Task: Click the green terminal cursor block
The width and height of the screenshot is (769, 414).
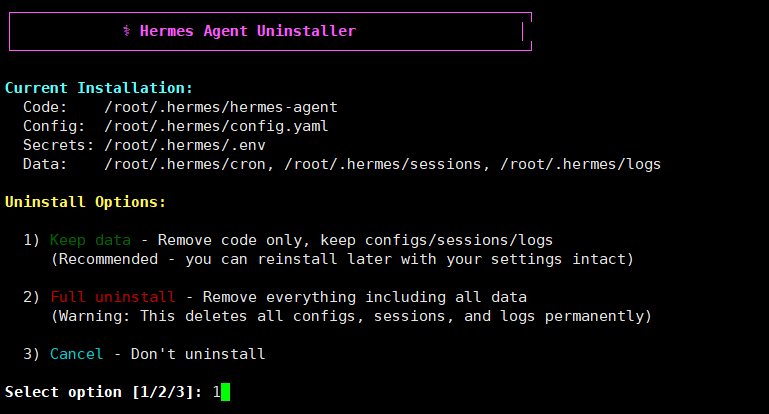Action: 225,392
